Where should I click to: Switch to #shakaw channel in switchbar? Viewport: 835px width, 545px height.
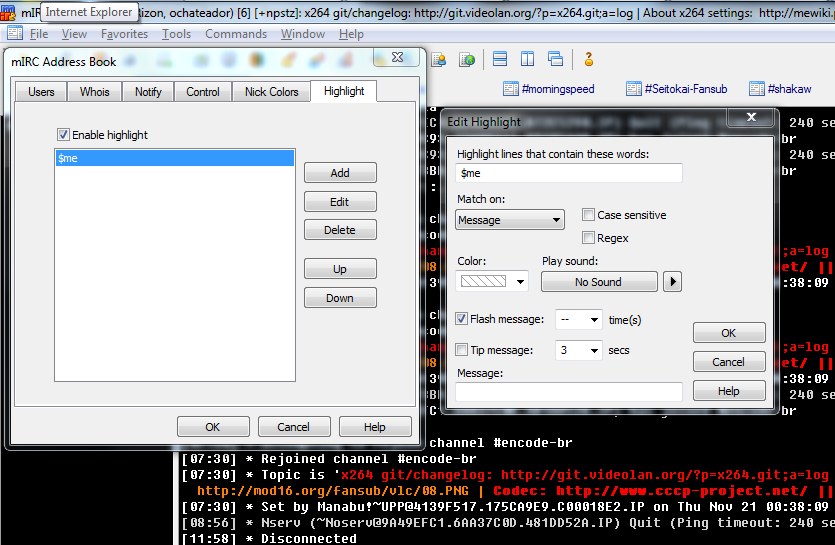click(x=781, y=89)
